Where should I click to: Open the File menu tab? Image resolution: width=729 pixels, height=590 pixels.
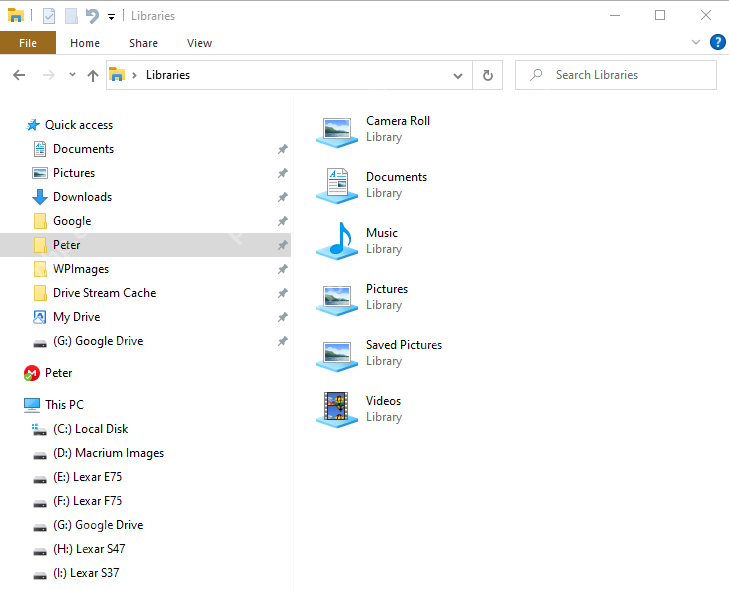[28, 43]
